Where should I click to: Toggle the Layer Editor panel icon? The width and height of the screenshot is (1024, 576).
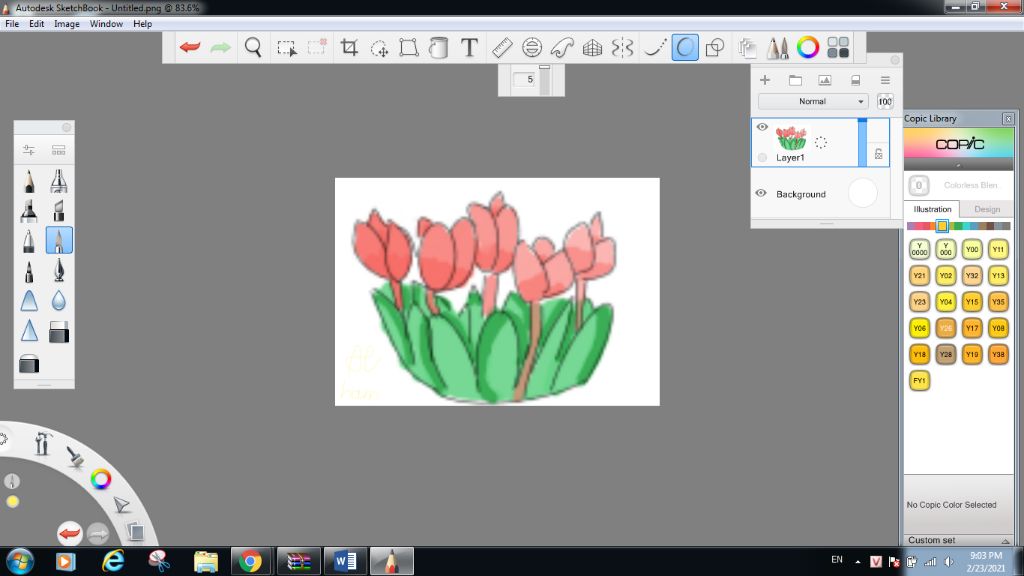click(747, 47)
